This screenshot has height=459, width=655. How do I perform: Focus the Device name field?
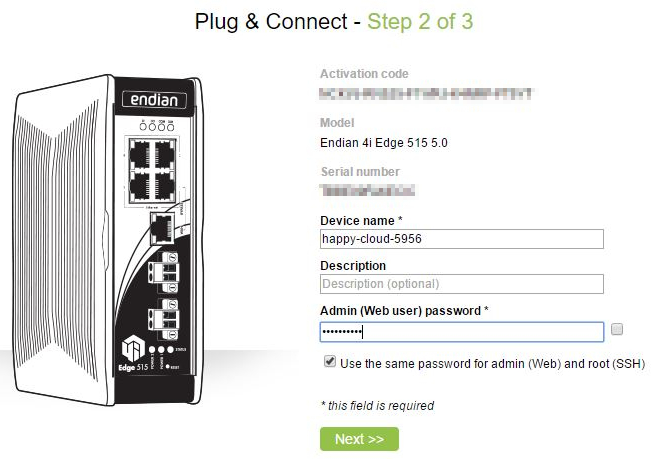tap(462, 239)
